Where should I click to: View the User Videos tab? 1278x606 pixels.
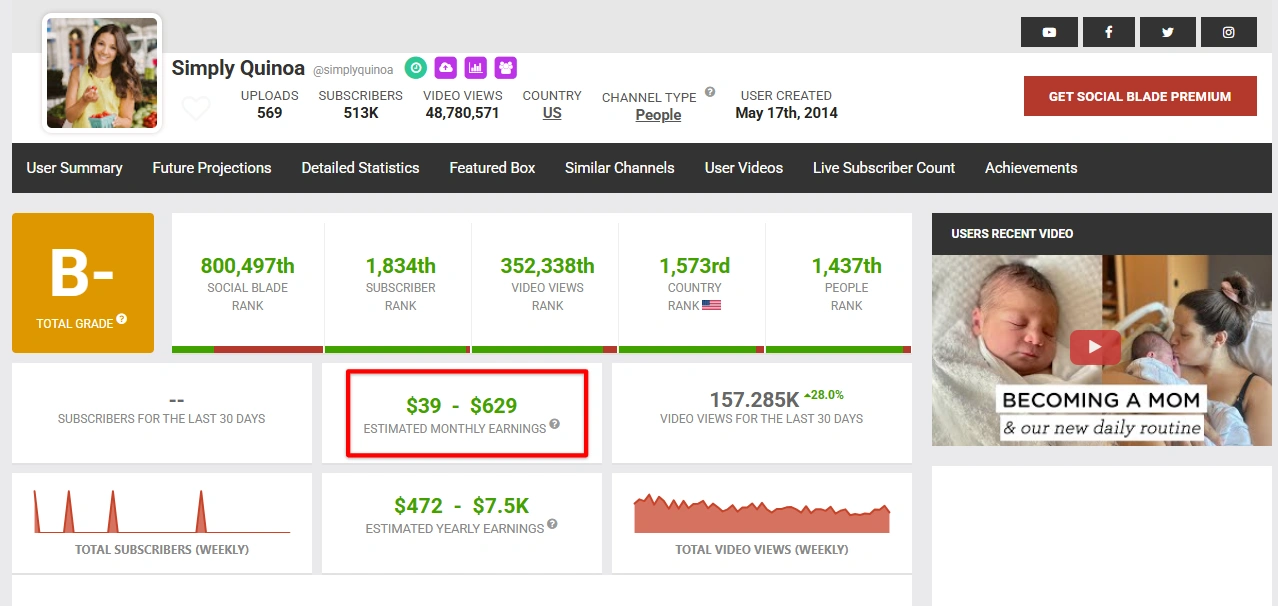pos(744,168)
